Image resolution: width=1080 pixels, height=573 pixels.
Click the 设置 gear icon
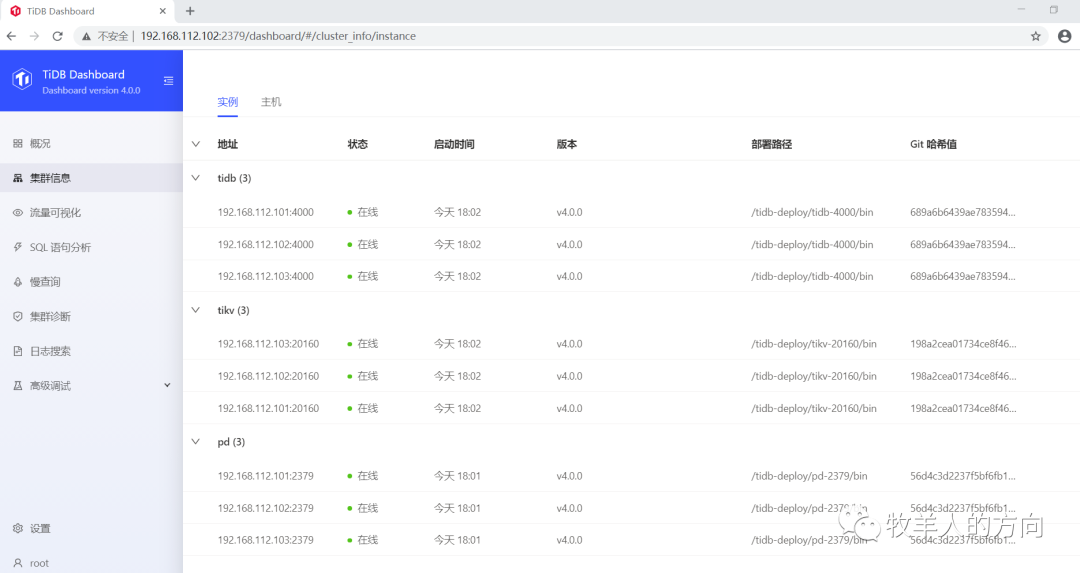18,528
